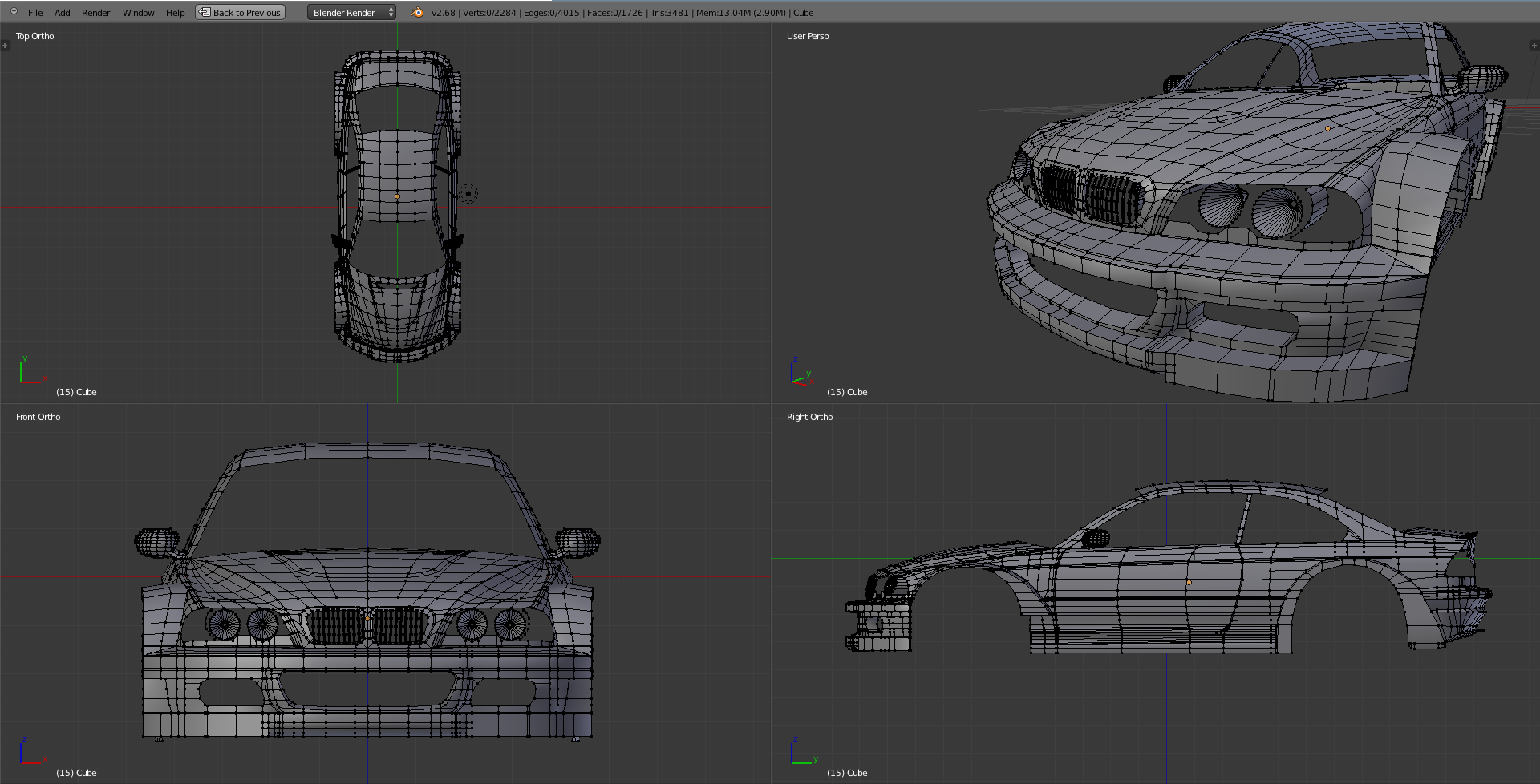The height and width of the screenshot is (784, 1540).
Task: Open the Help menu
Action: point(175,13)
